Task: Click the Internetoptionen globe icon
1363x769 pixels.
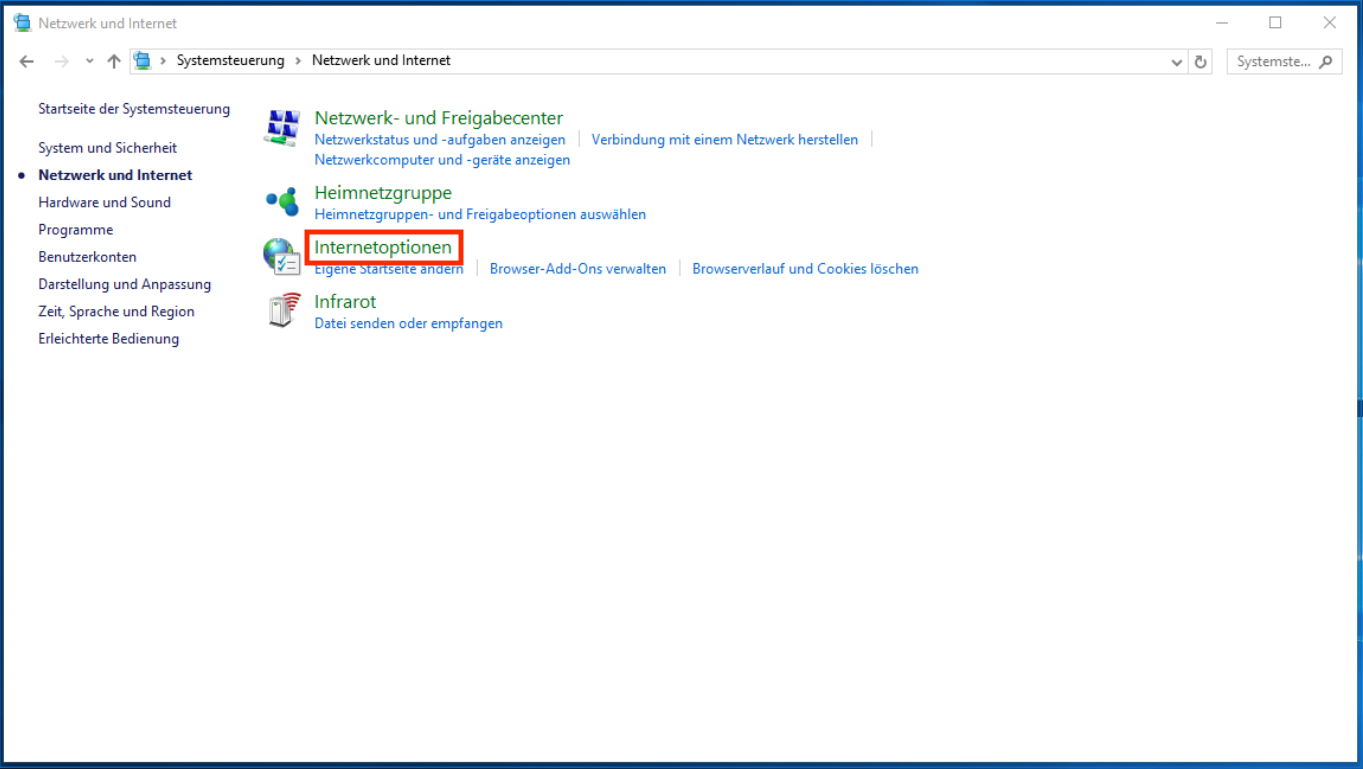Action: [282, 256]
